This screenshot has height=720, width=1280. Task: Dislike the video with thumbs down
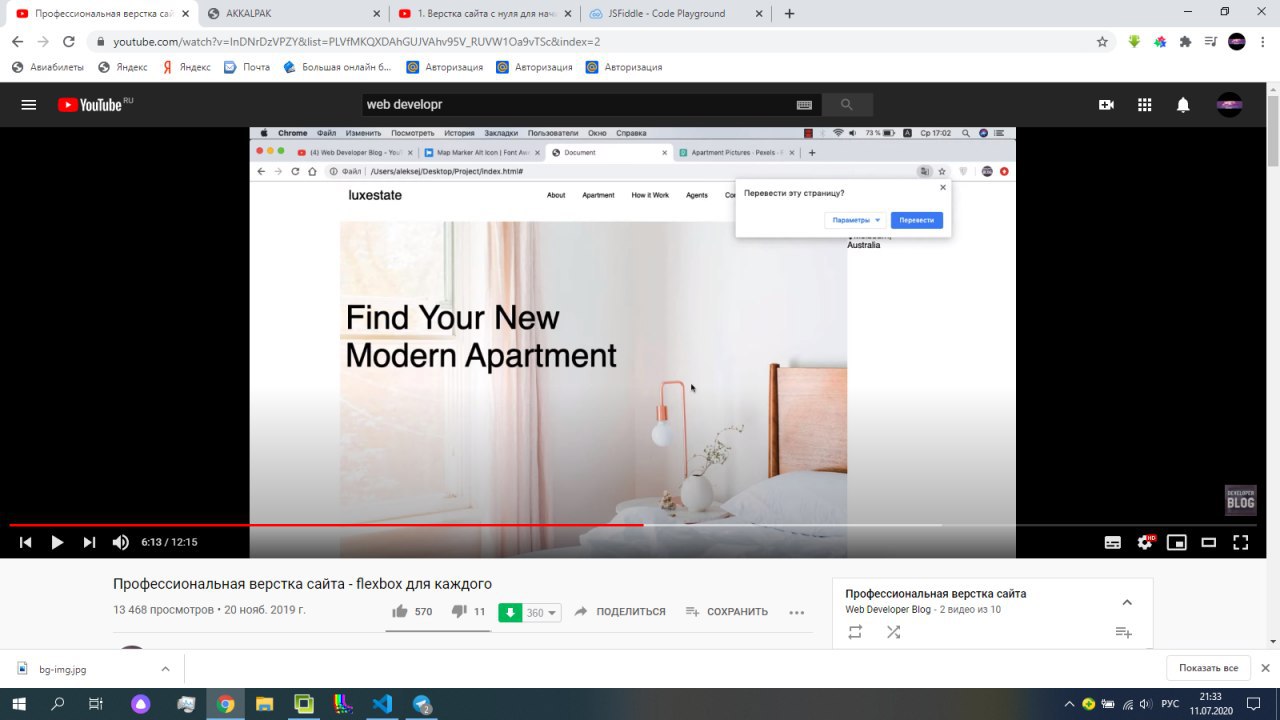pyautogui.click(x=459, y=612)
